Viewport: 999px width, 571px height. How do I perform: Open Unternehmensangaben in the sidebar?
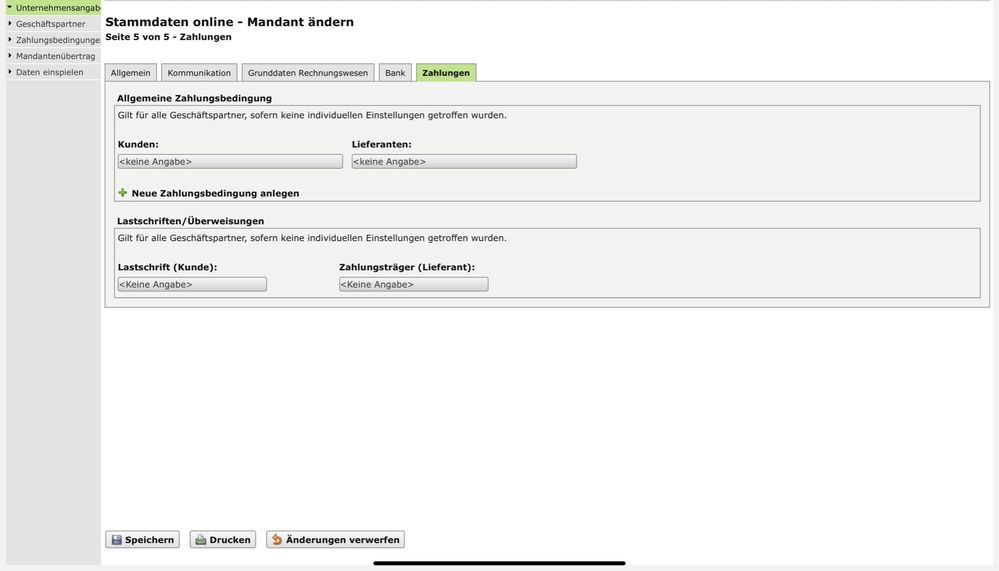(x=54, y=8)
